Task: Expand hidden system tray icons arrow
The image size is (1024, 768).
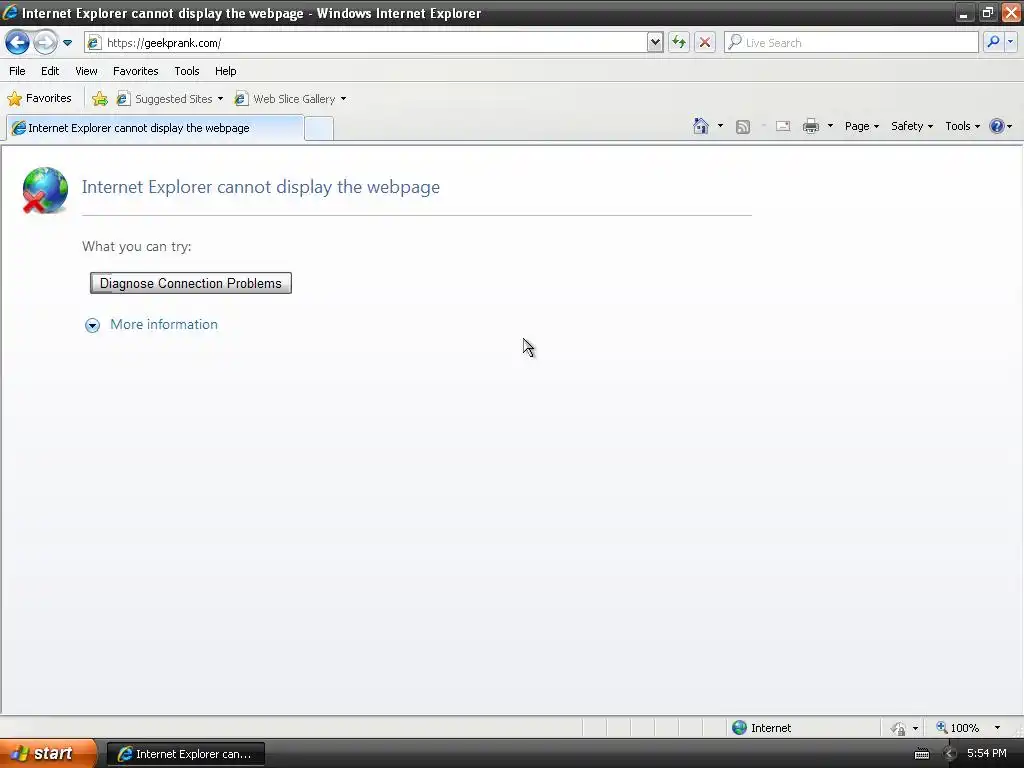Action: [950, 754]
